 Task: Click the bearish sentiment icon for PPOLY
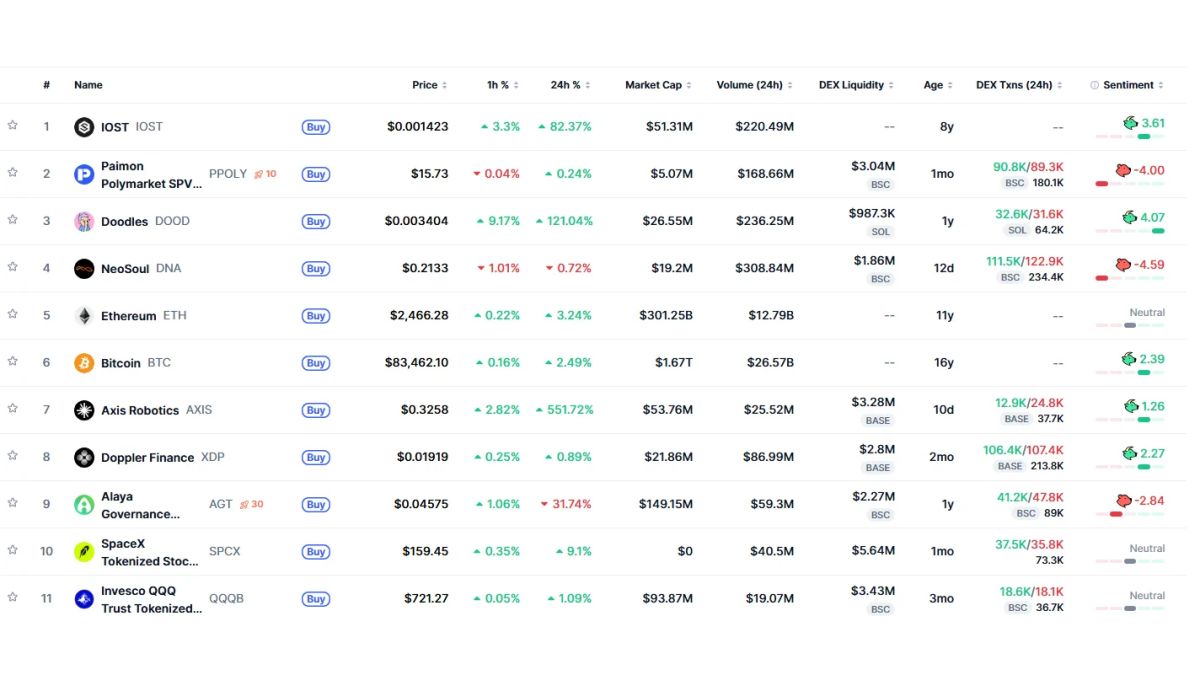(1123, 170)
